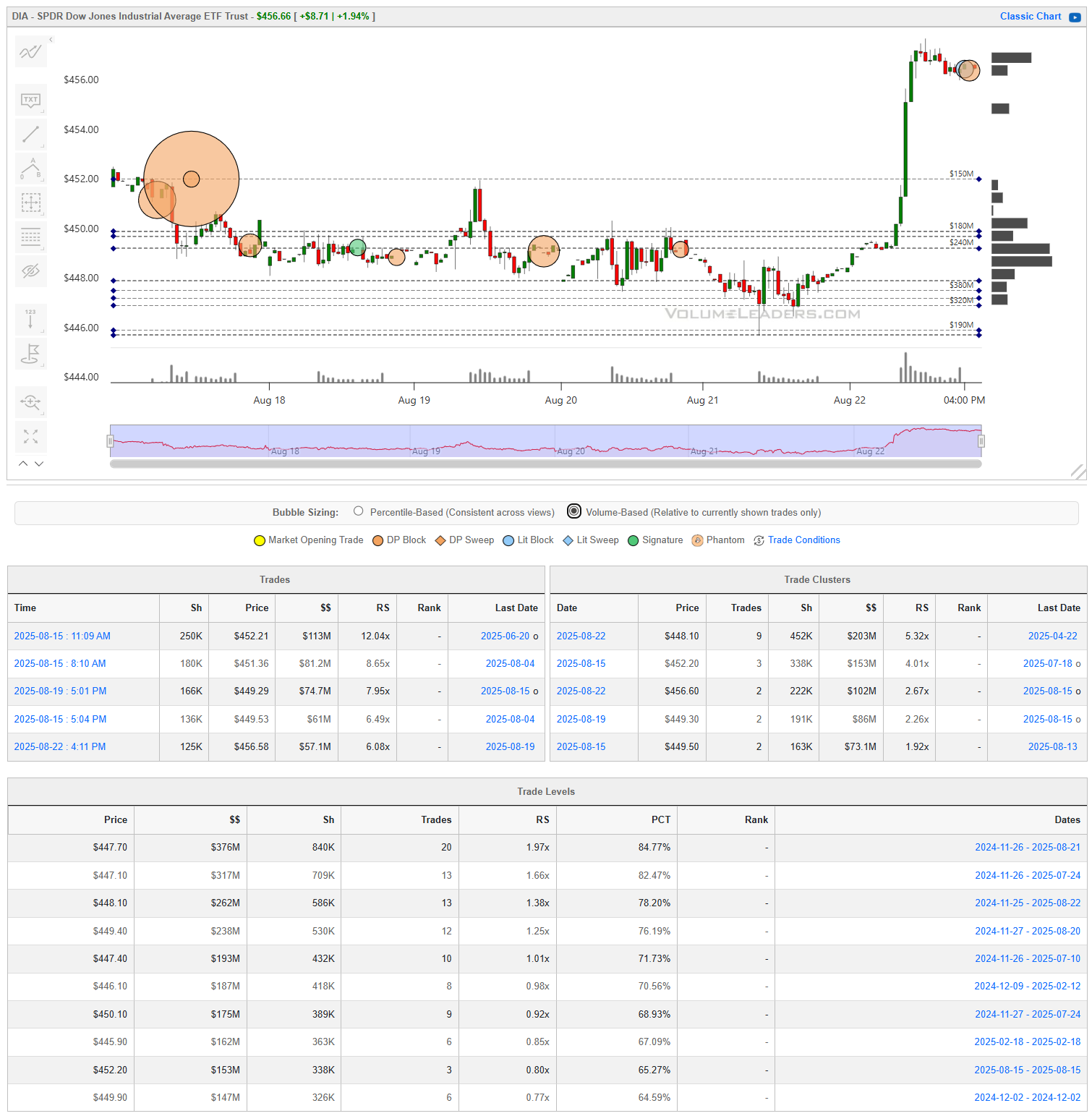Click the 12.04x RS cell in Trades
Viewport: 1092px width, 1116px height.
tap(367, 636)
